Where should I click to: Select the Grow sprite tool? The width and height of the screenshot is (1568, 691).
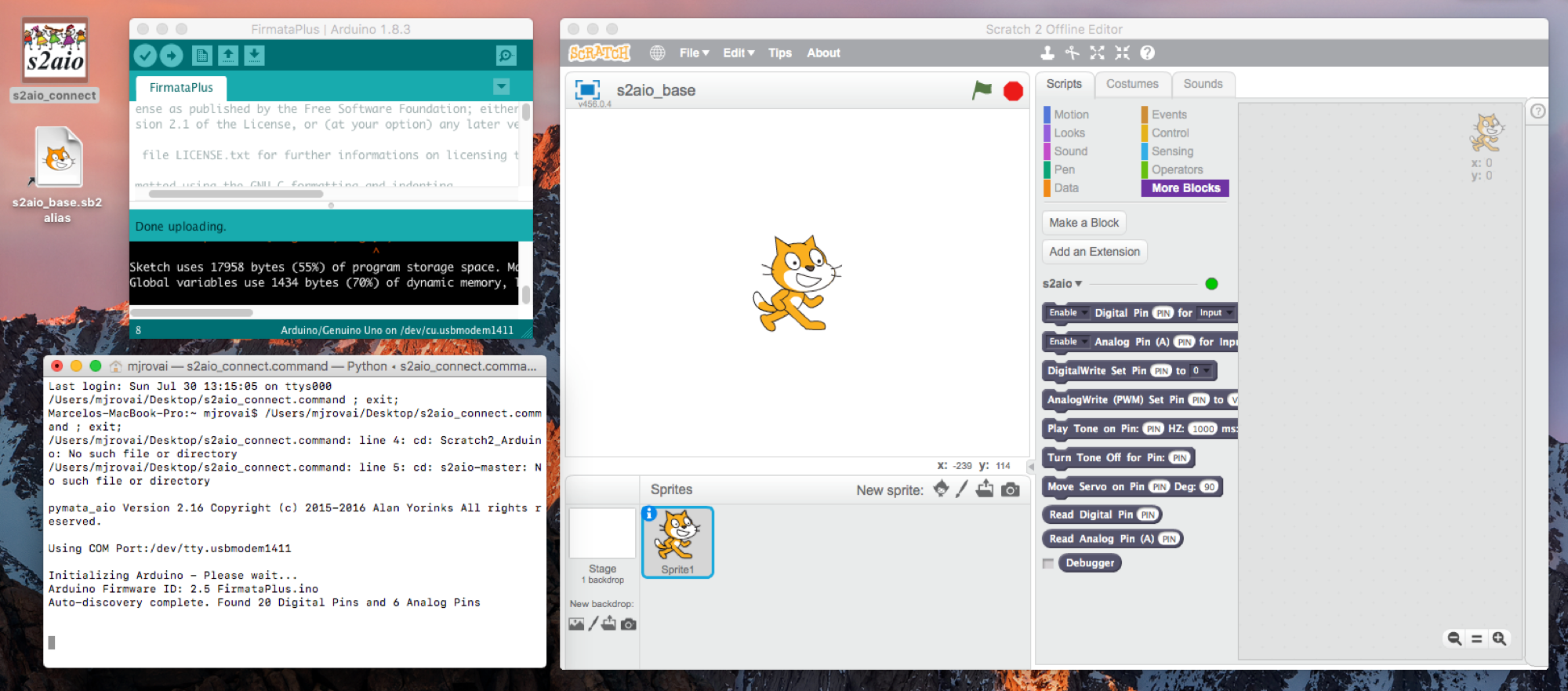point(1098,53)
